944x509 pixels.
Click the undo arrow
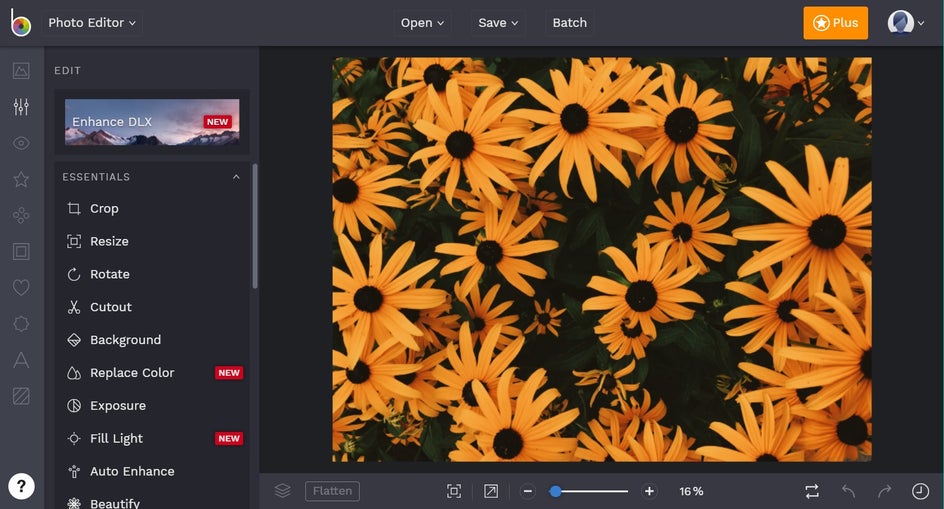point(848,491)
